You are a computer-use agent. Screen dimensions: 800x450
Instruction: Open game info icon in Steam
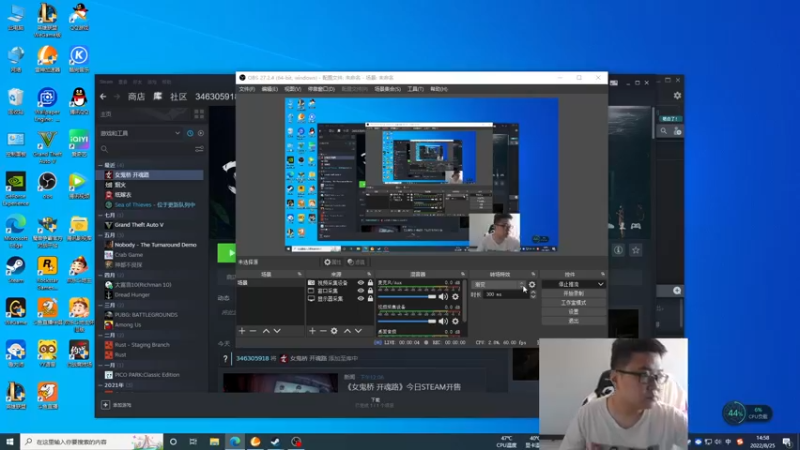click(618, 250)
